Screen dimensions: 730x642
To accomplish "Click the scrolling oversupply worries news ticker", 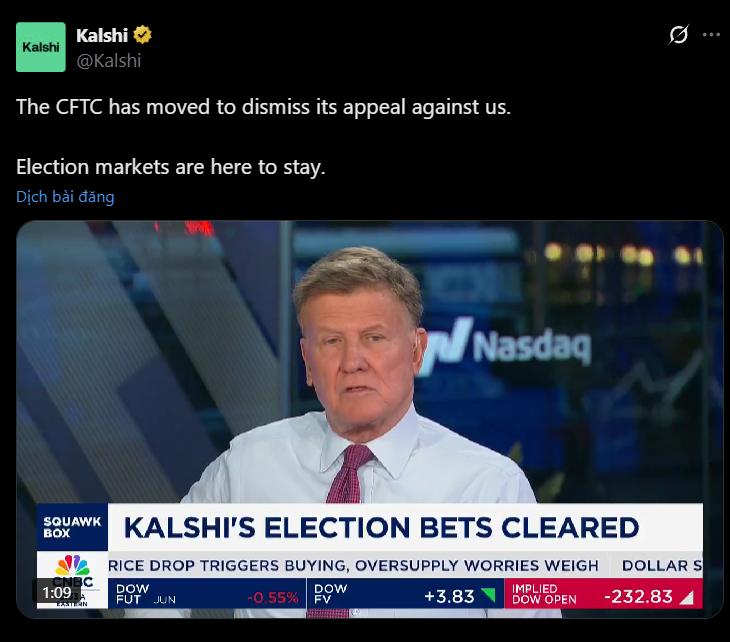I will (x=360, y=565).
